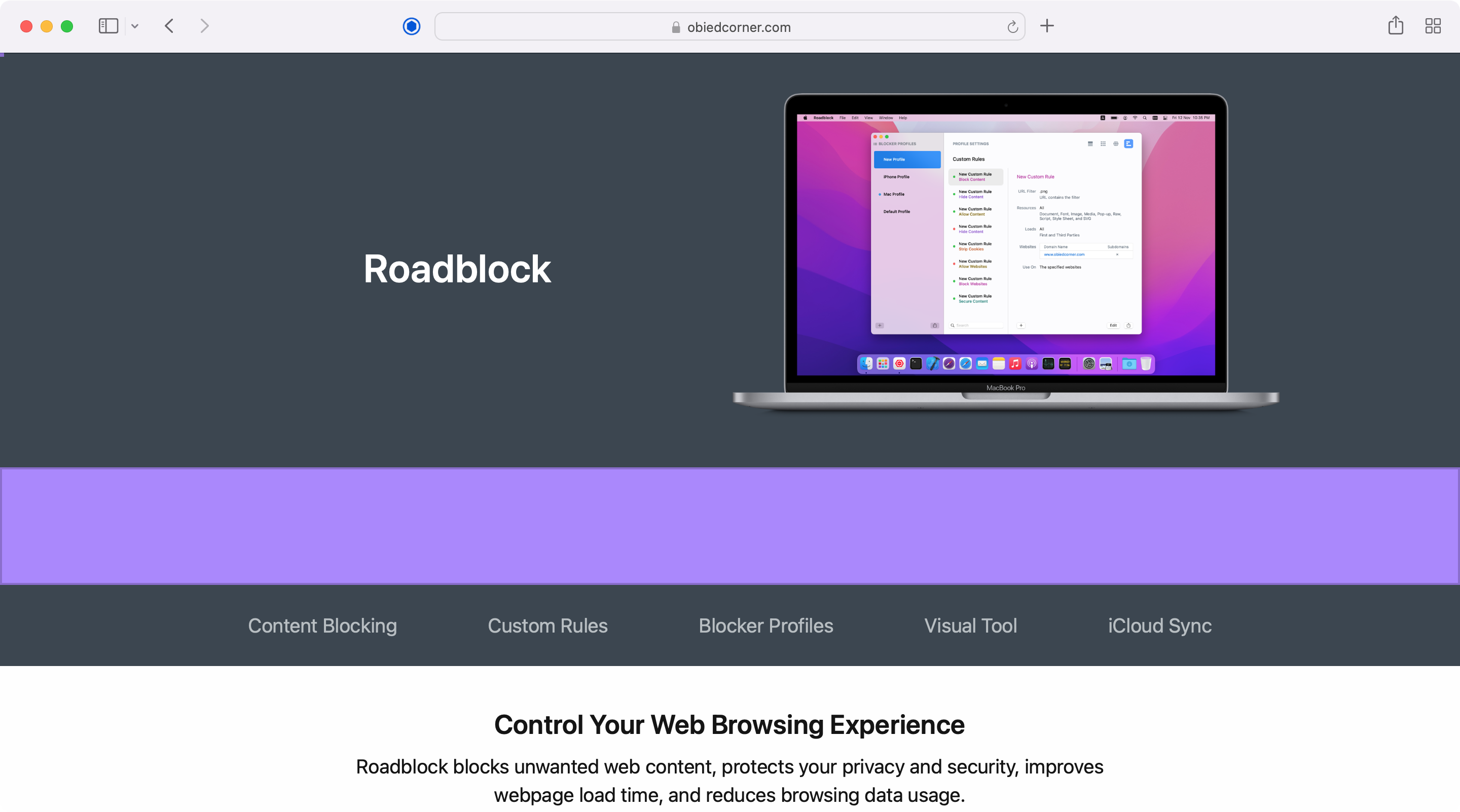Open the Roadblock extension toolbar icon
The width and height of the screenshot is (1460, 812).
coord(412,26)
